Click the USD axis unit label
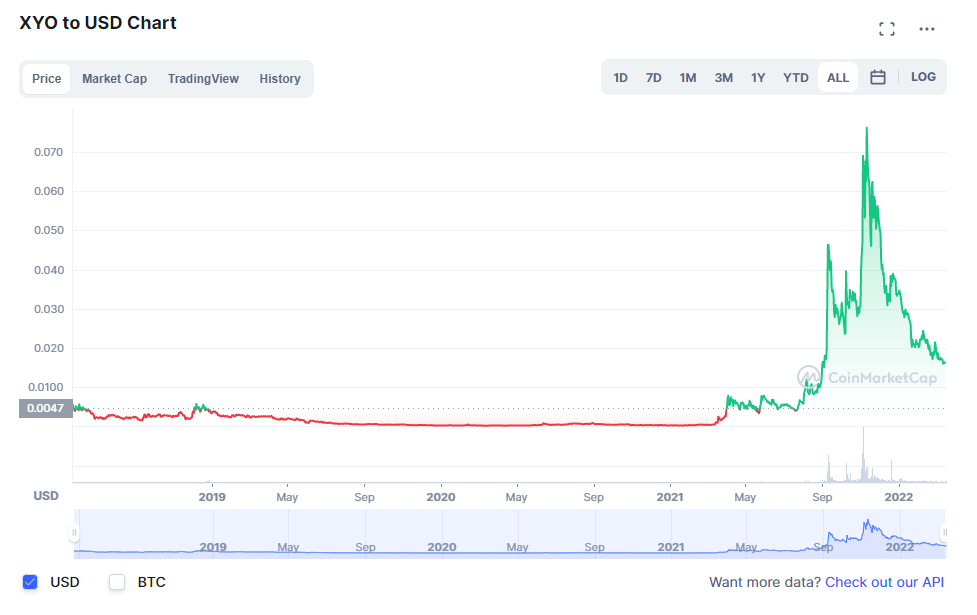Screen dimensions: 977x615 coord(45,496)
